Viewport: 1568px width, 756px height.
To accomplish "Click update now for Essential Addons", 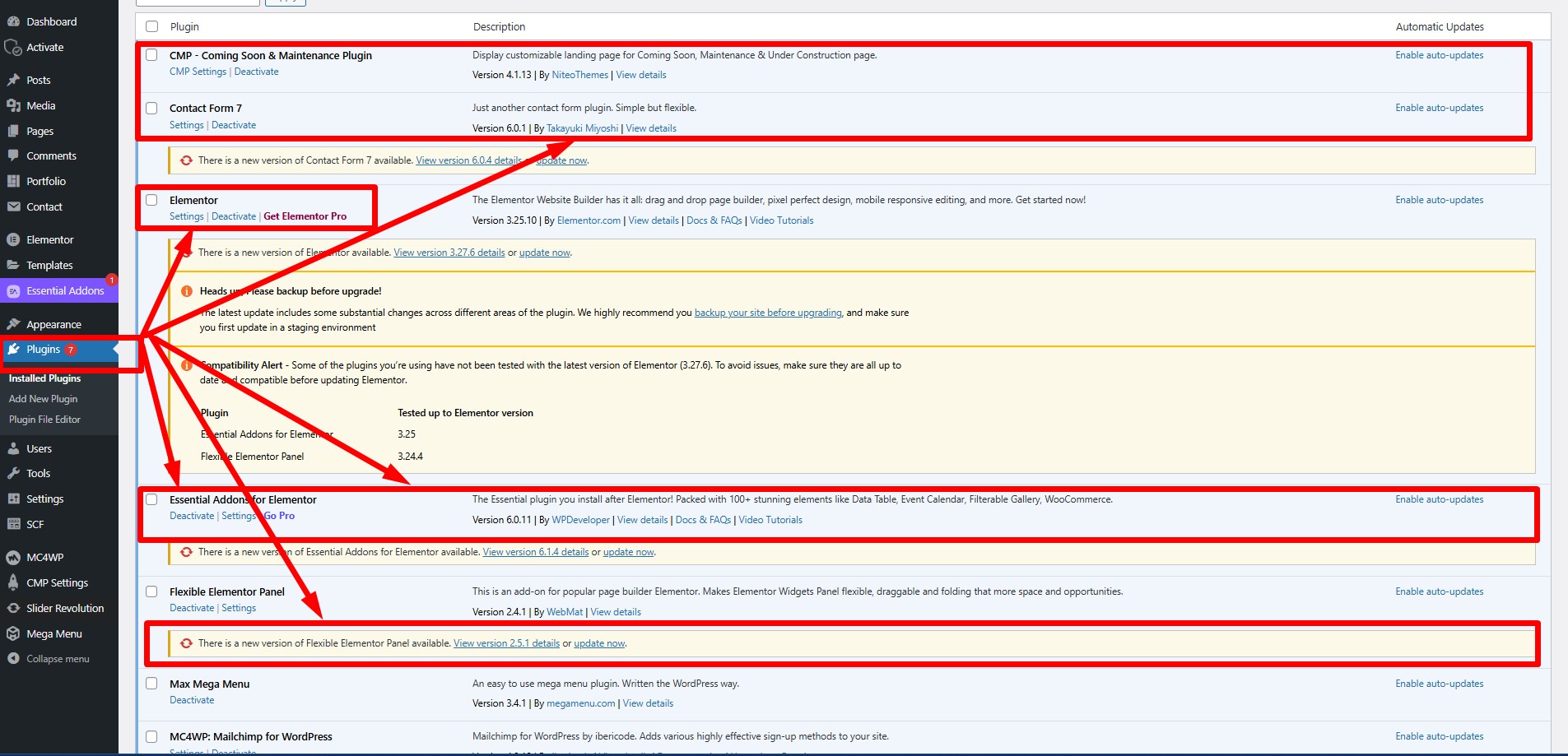I will [628, 552].
